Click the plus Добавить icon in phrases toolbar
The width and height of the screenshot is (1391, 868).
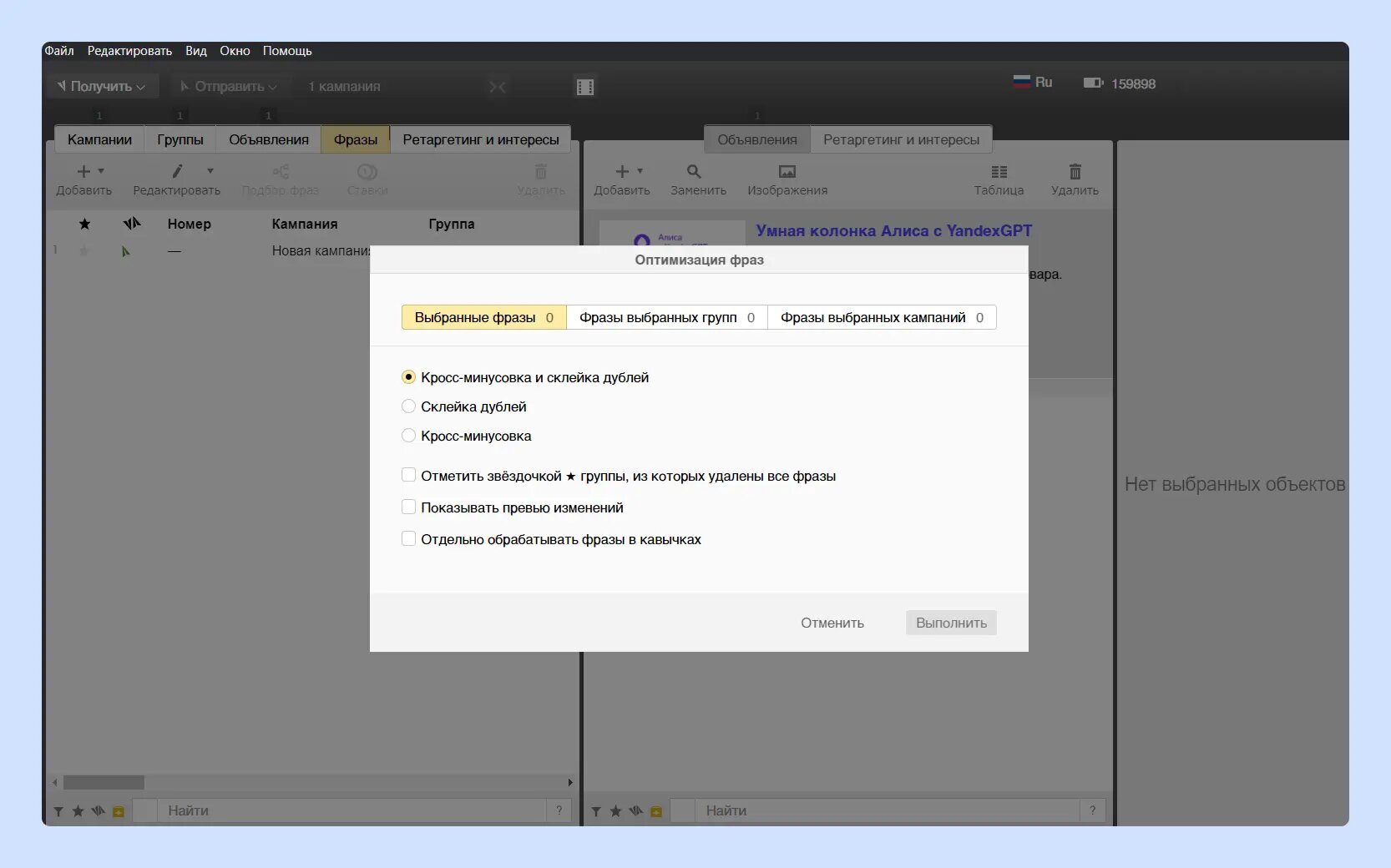(83, 171)
